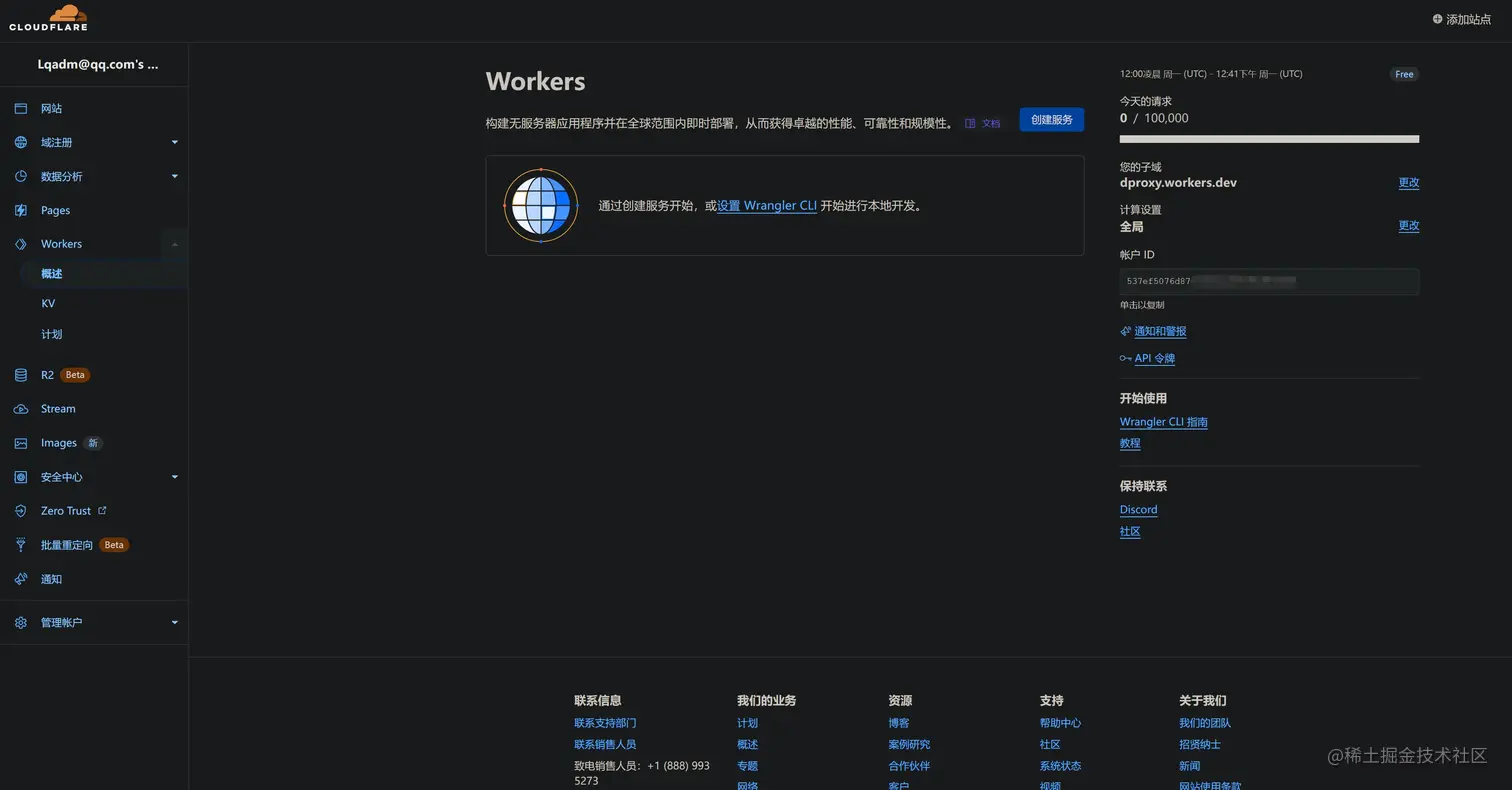Open the 通知和警报 link
The width and height of the screenshot is (1512, 790).
click(x=1160, y=331)
